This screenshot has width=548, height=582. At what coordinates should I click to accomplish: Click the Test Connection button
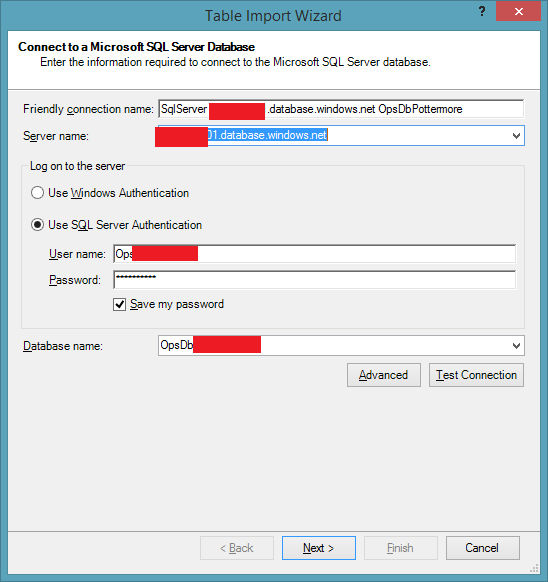click(476, 375)
